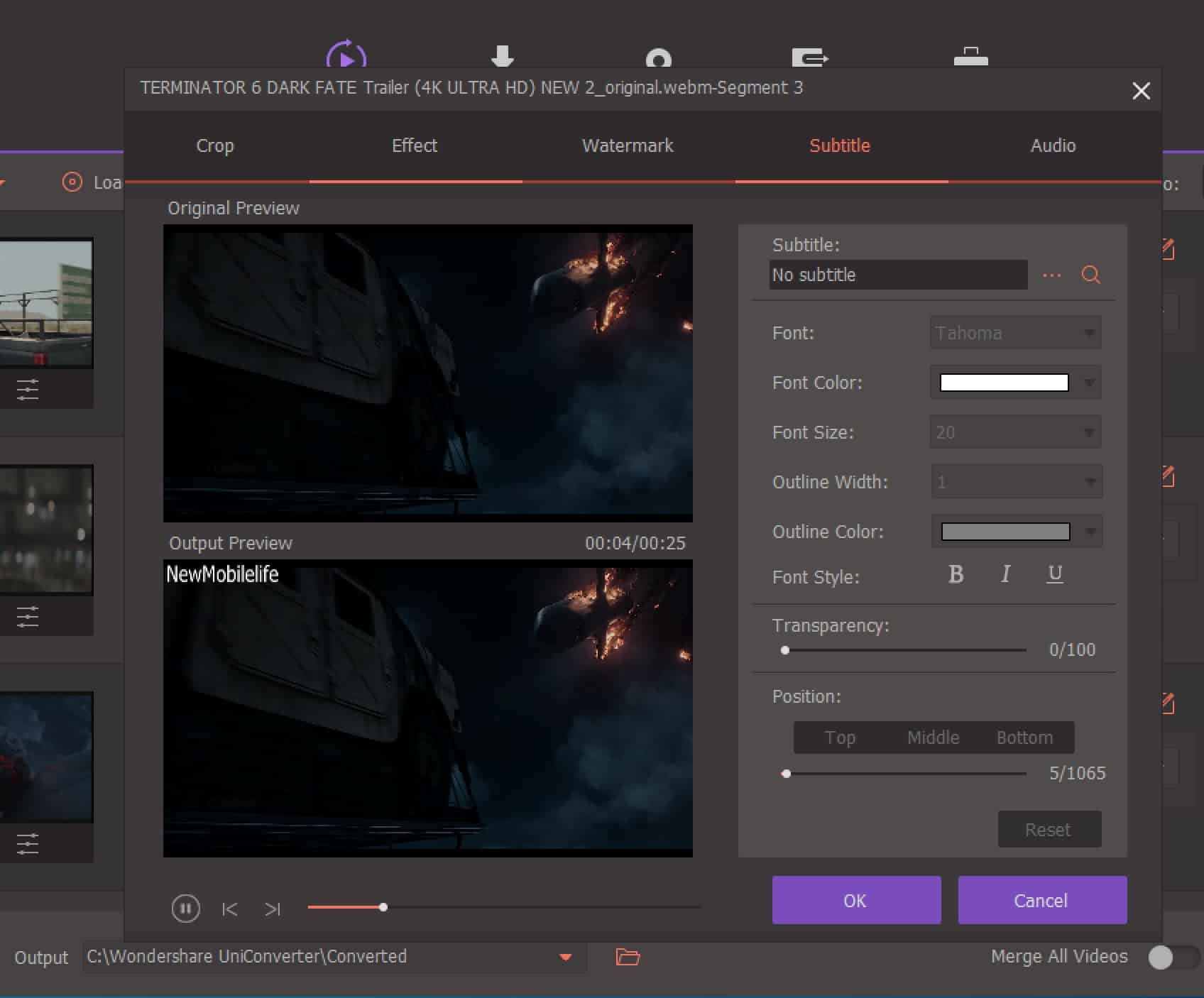Open the output folder icon

click(628, 957)
